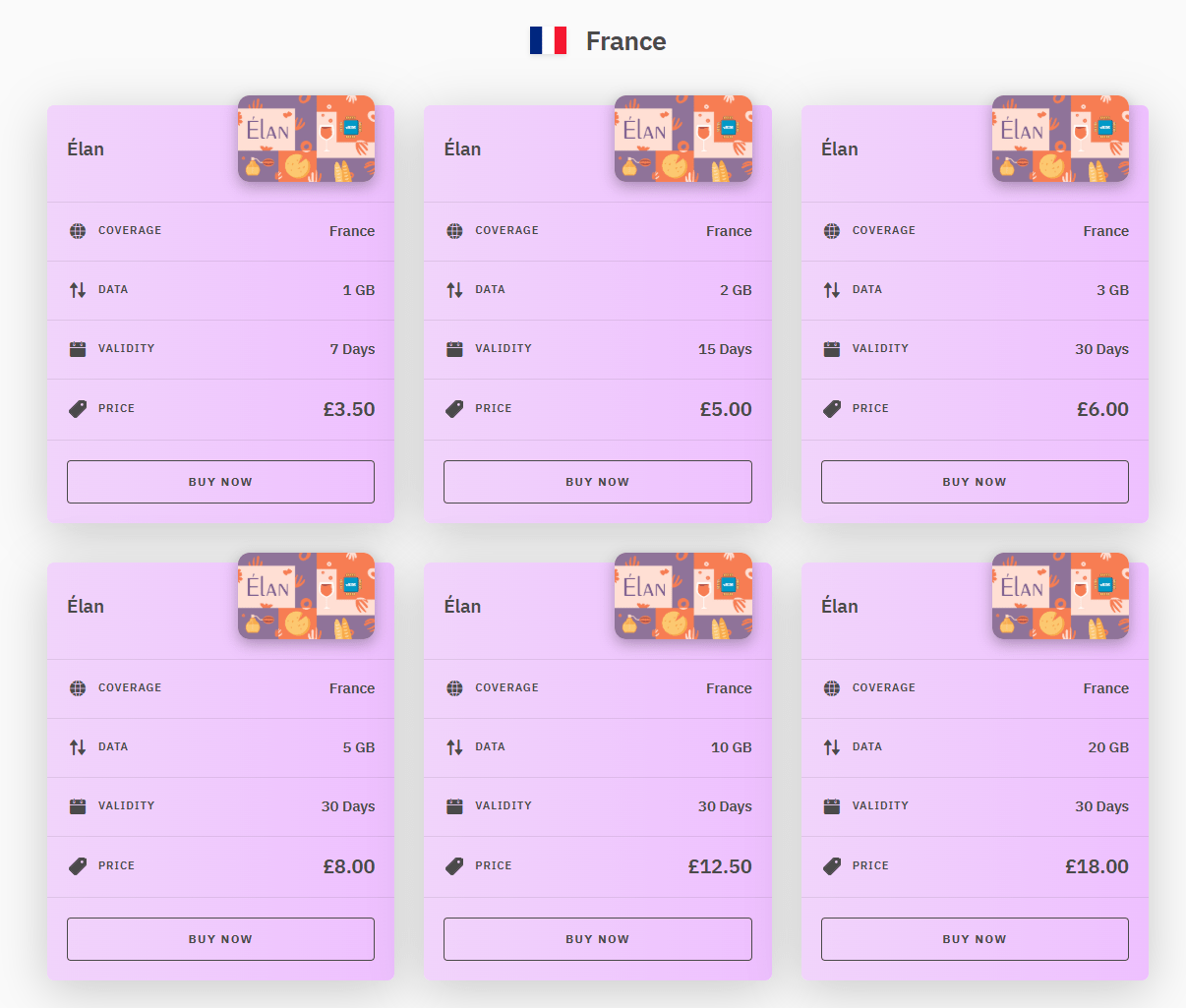
Task: Open the Élan card image for 1 GB plan
Action: point(306,139)
